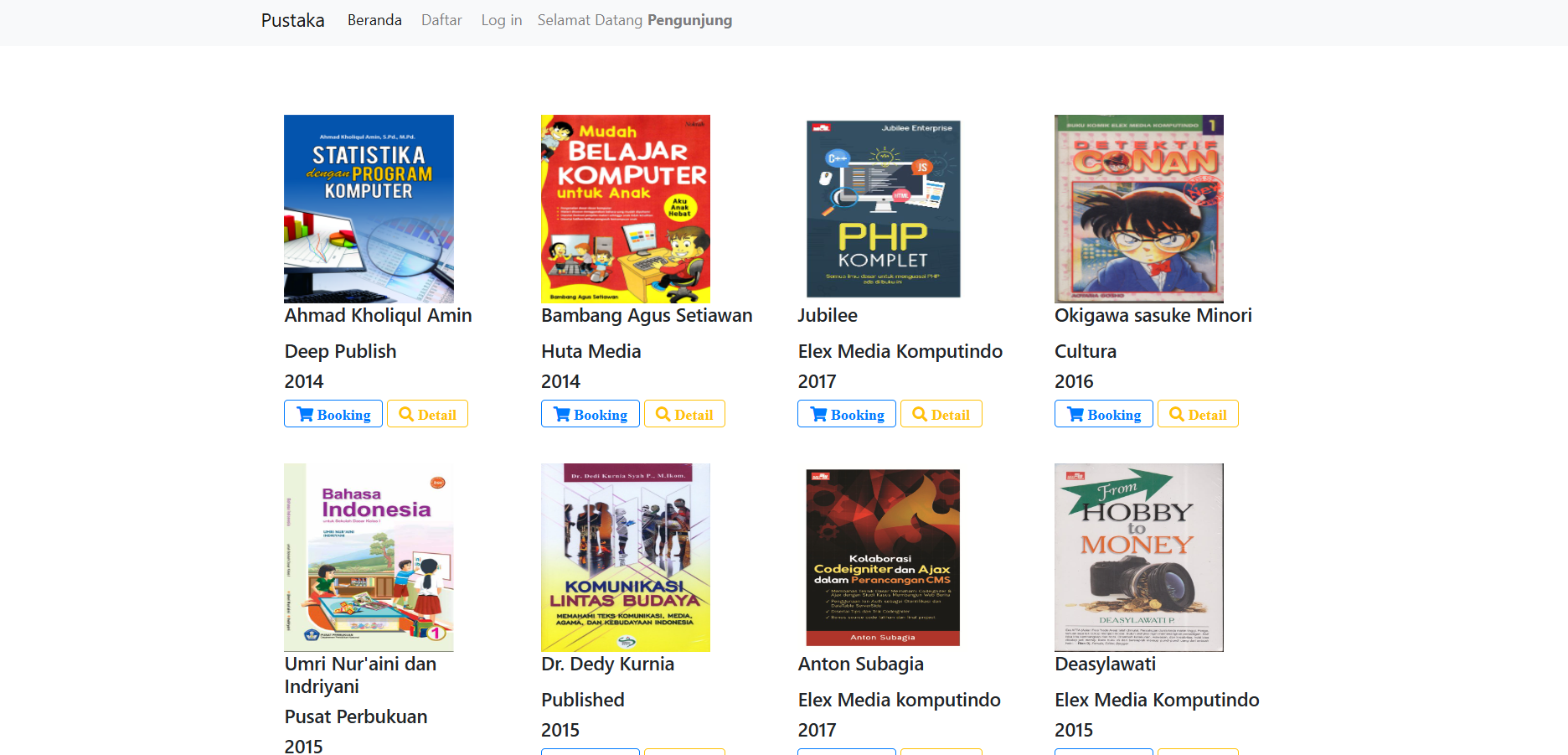Select the cart icon on Belajar Komputer untuk Anak's Booking

coord(562,413)
